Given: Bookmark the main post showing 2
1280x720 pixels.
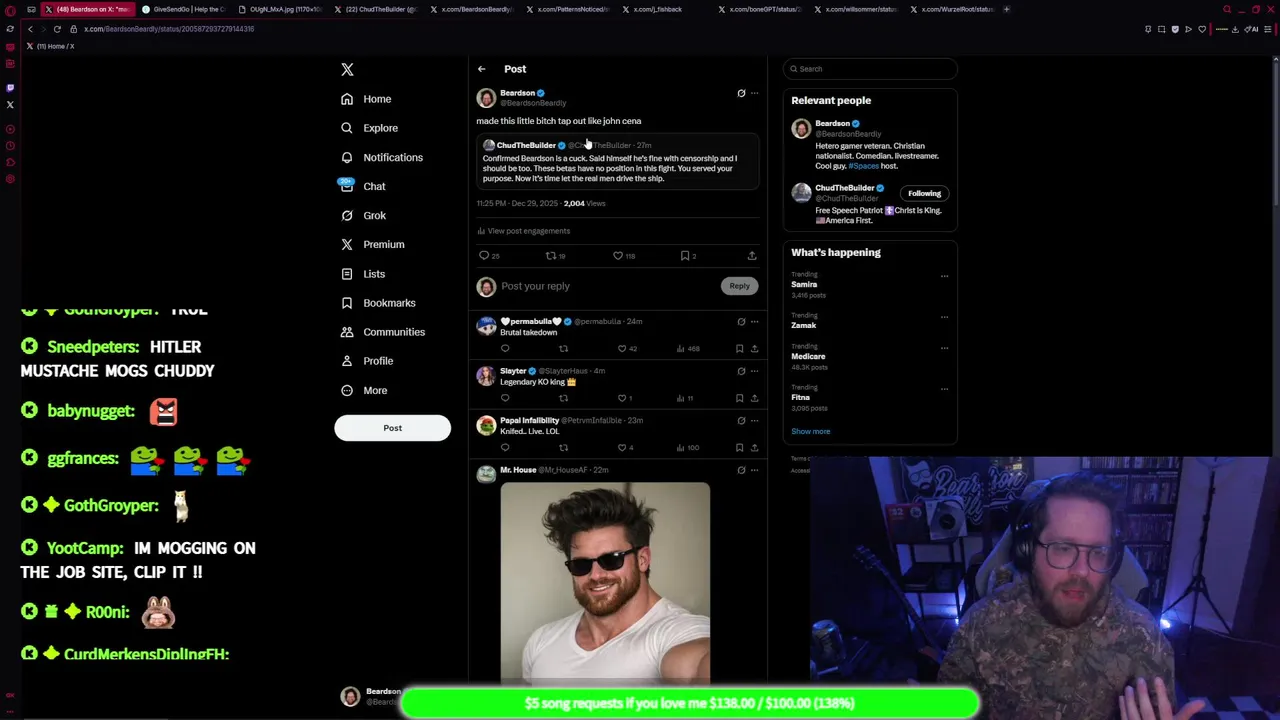Looking at the screenshot, I should [x=688, y=256].
